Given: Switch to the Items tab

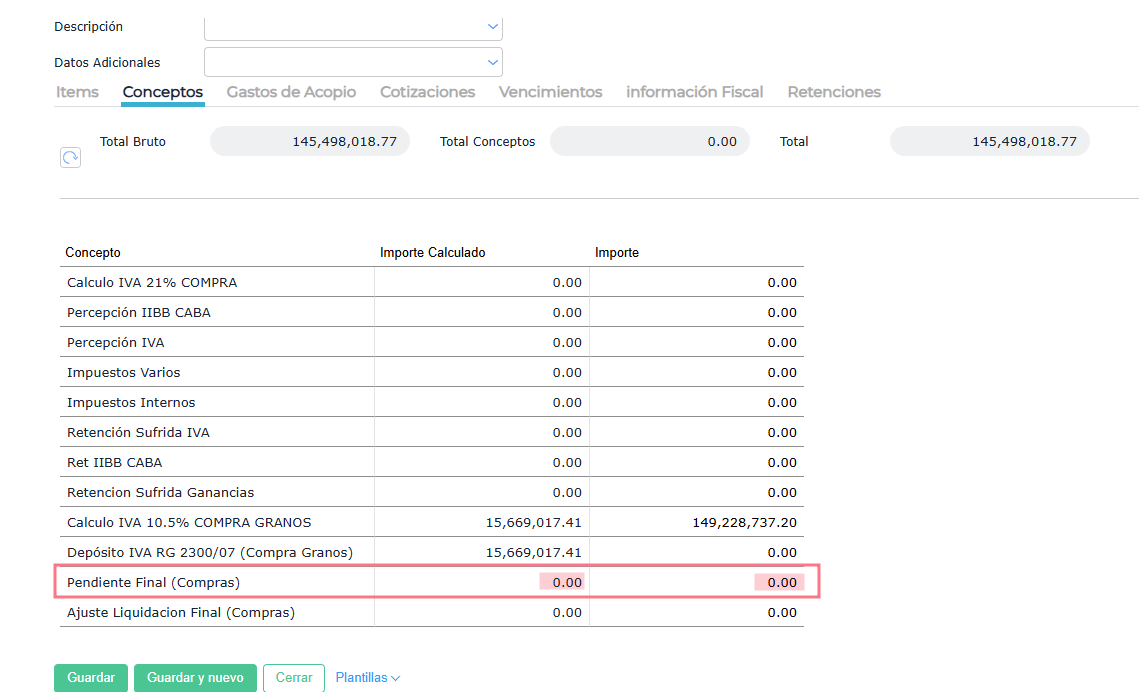Looking at the screenshot, I should 77,92.
